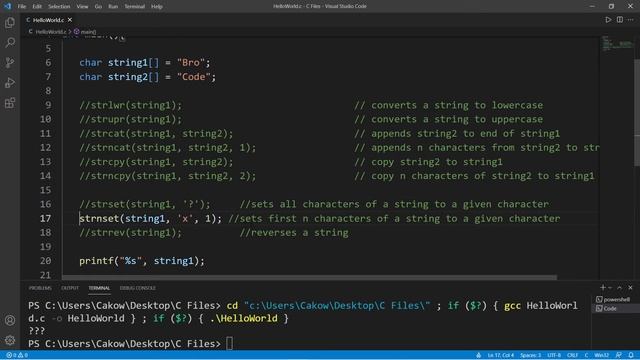The width and height of the screenshot is (640, 360).
Task: Minimize the VS Code window
Action: click(592, 6)
